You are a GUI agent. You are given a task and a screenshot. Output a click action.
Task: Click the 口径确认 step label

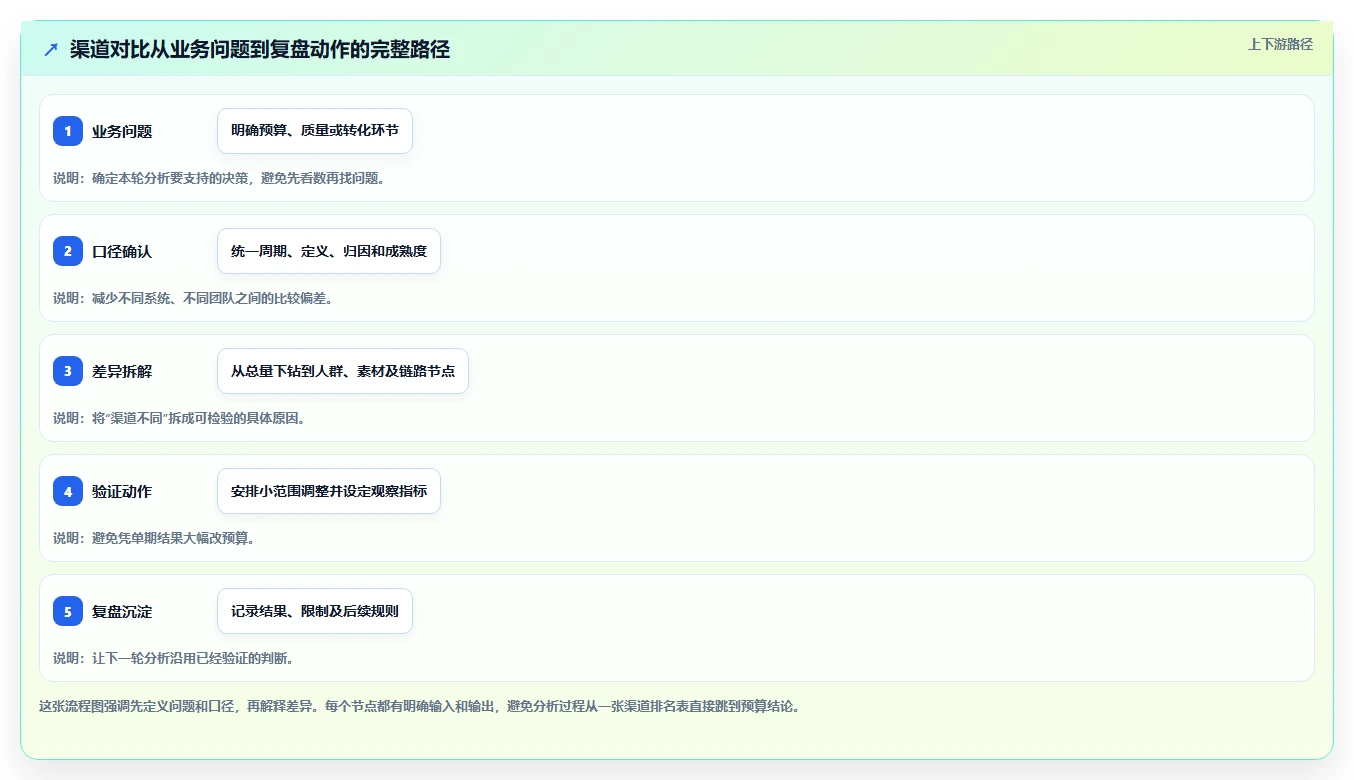click(122, 251)
